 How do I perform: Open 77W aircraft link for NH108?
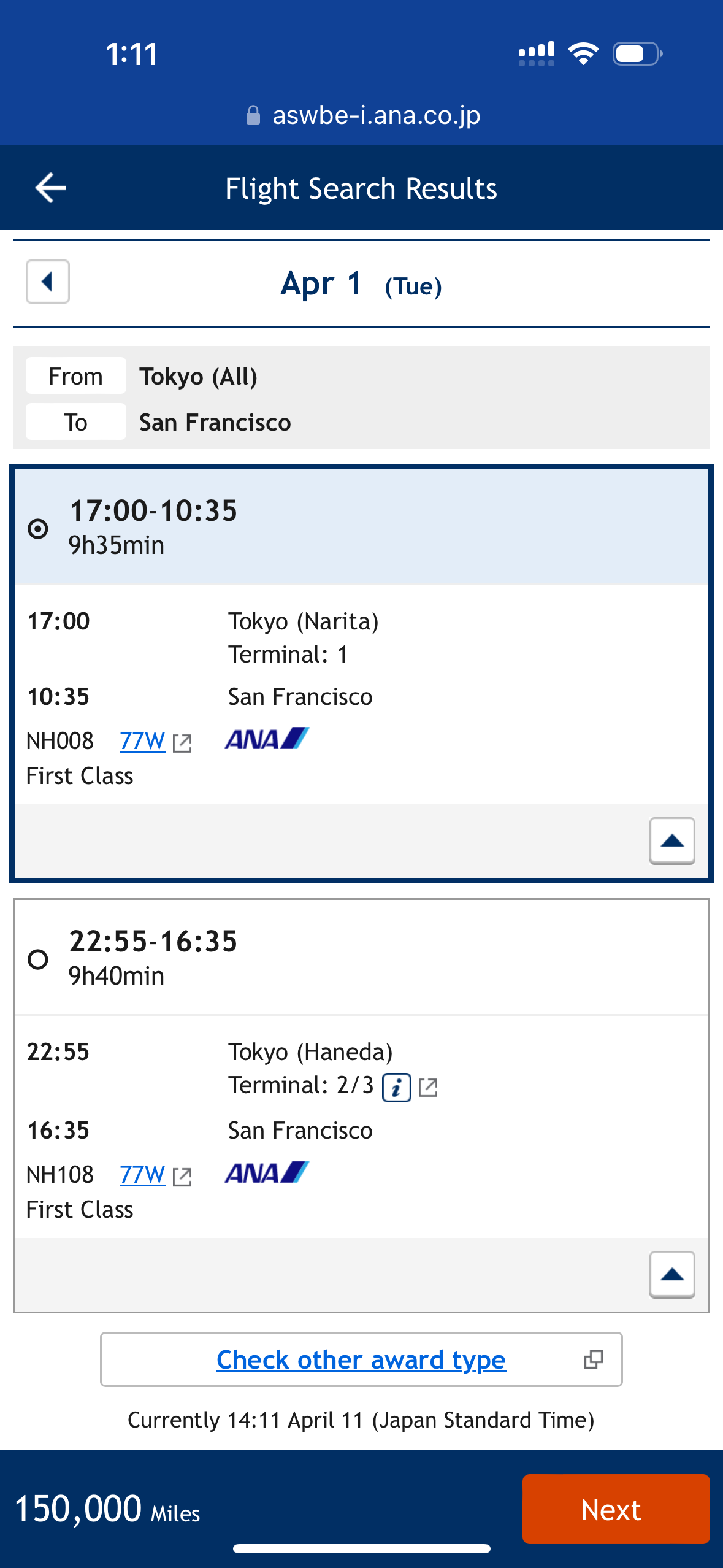click(x=142, y=1175)
